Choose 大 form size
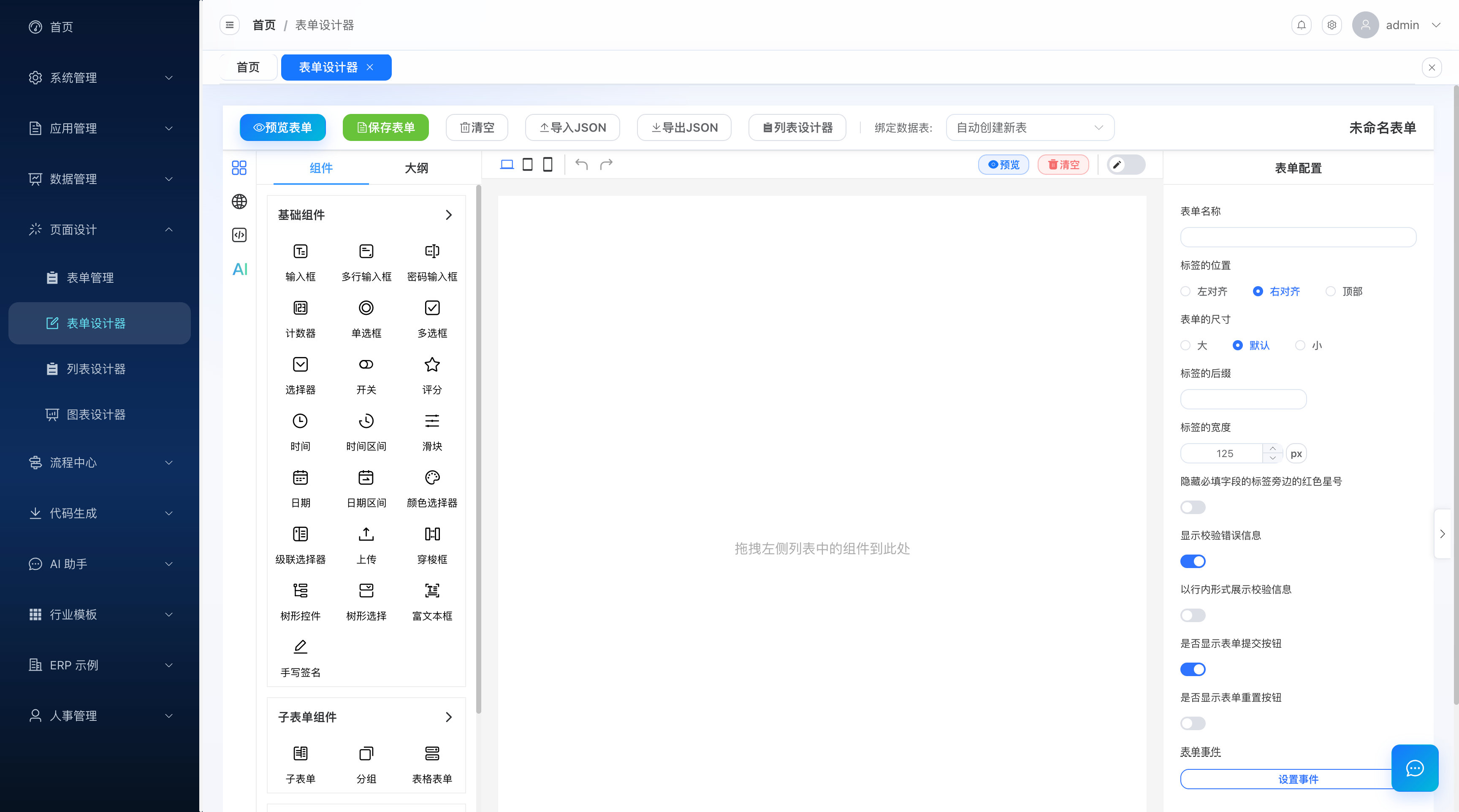1459x812 pixels. click(1193, 345)
